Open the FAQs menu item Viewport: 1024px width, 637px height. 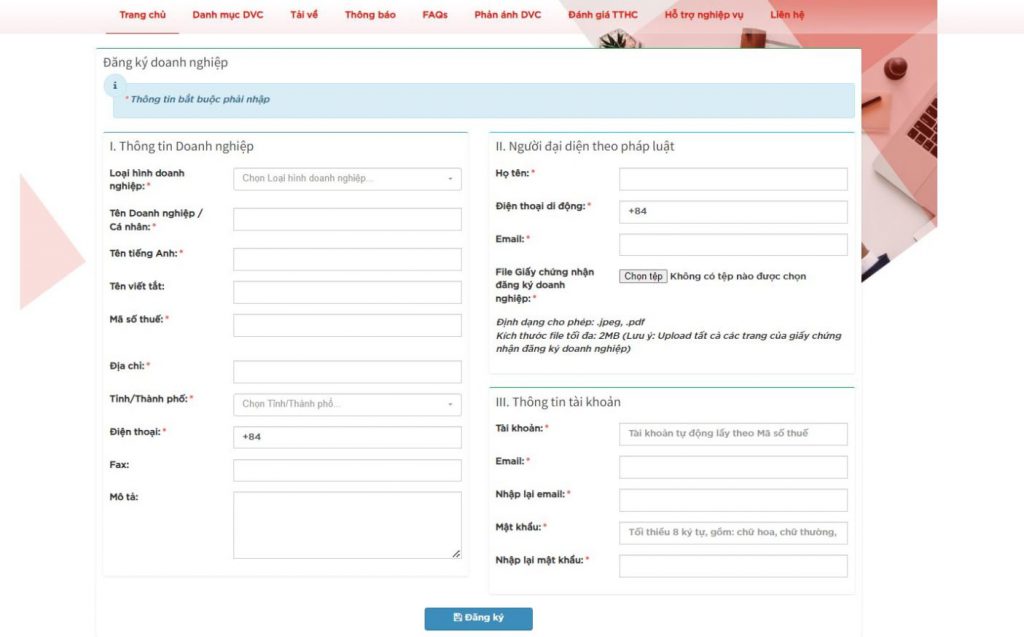coord(435,15)
